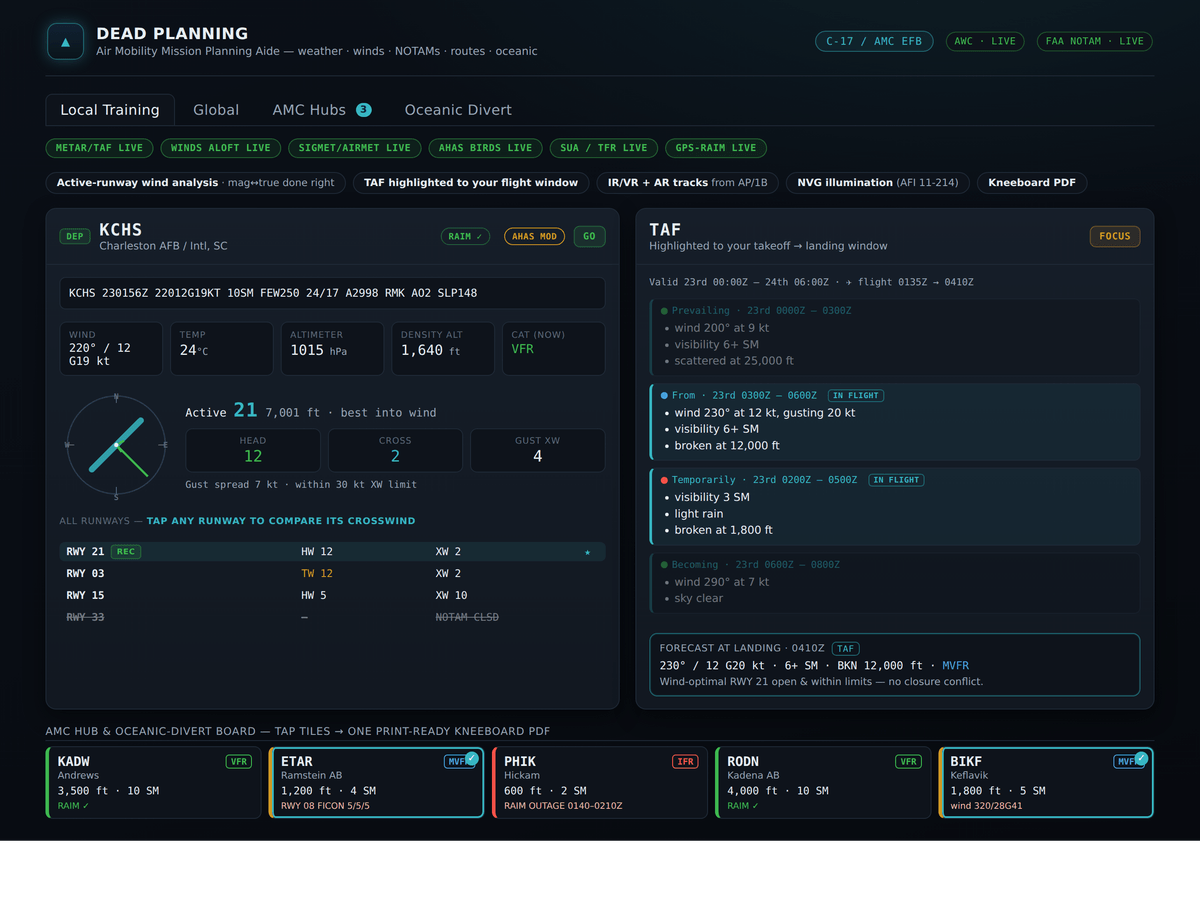
Task: Click the AHAS MOD badge
Action: 535,237
